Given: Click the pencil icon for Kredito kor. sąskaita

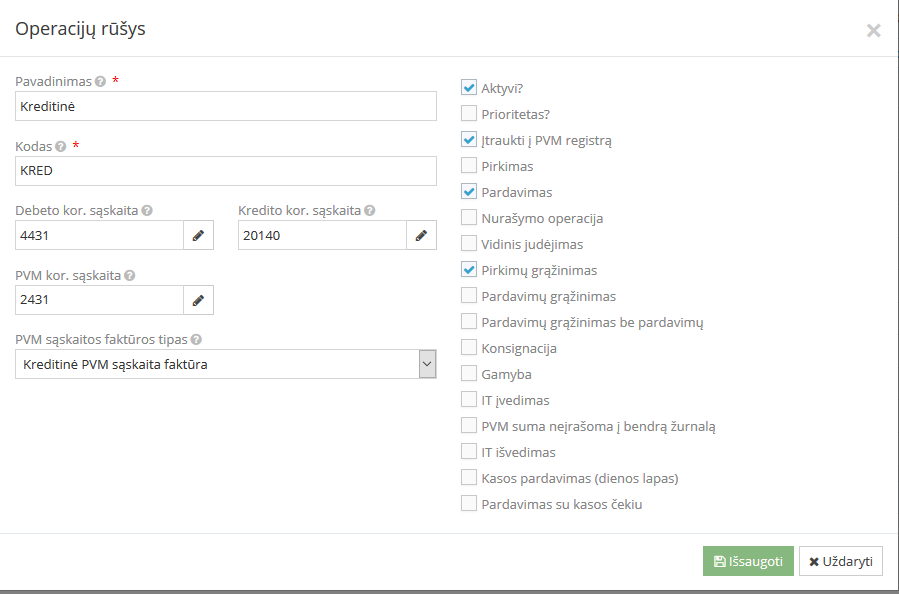Looking at the screenshot, I should tap(421, 235).
